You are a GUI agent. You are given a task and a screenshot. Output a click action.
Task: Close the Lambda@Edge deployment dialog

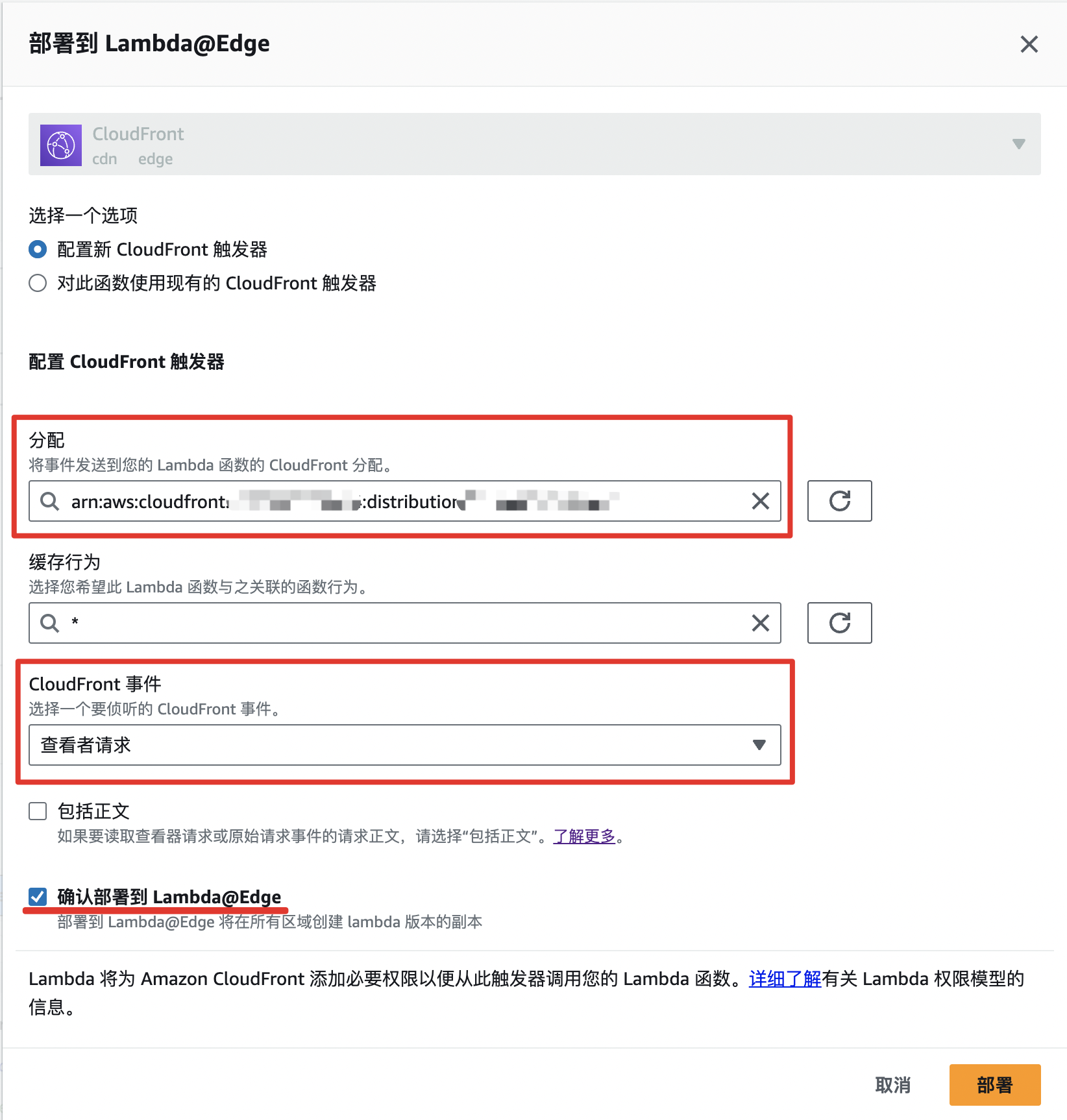1029,44
